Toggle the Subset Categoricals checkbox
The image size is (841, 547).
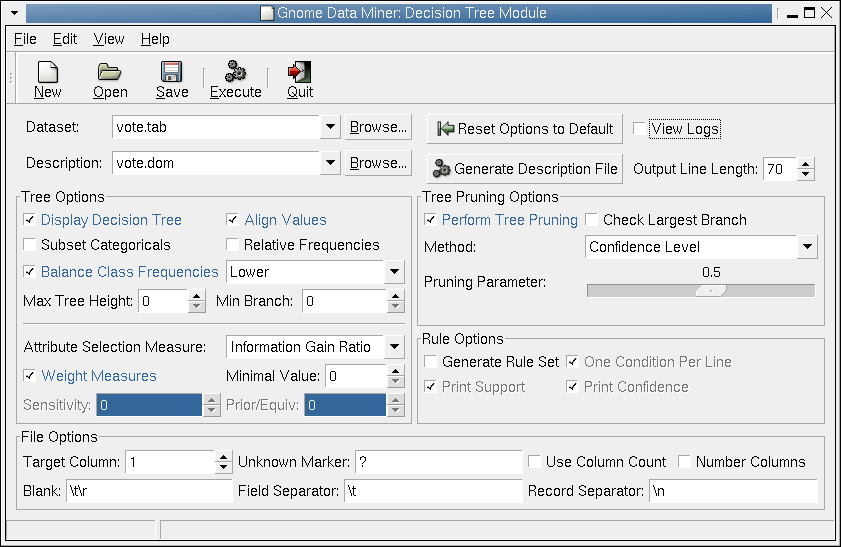29,245
